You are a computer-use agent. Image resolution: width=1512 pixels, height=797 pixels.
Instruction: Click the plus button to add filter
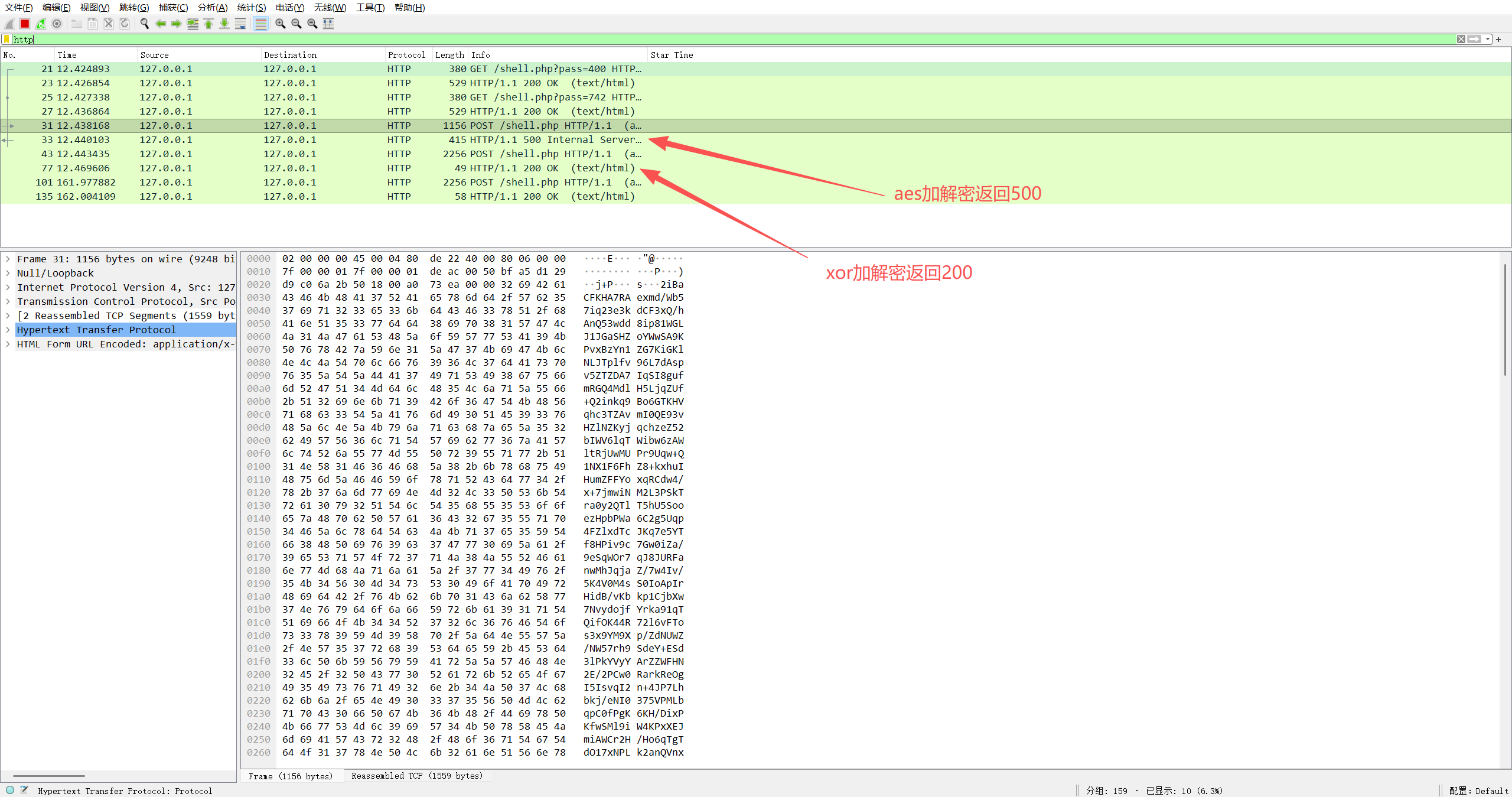[x=1498, y=40]
